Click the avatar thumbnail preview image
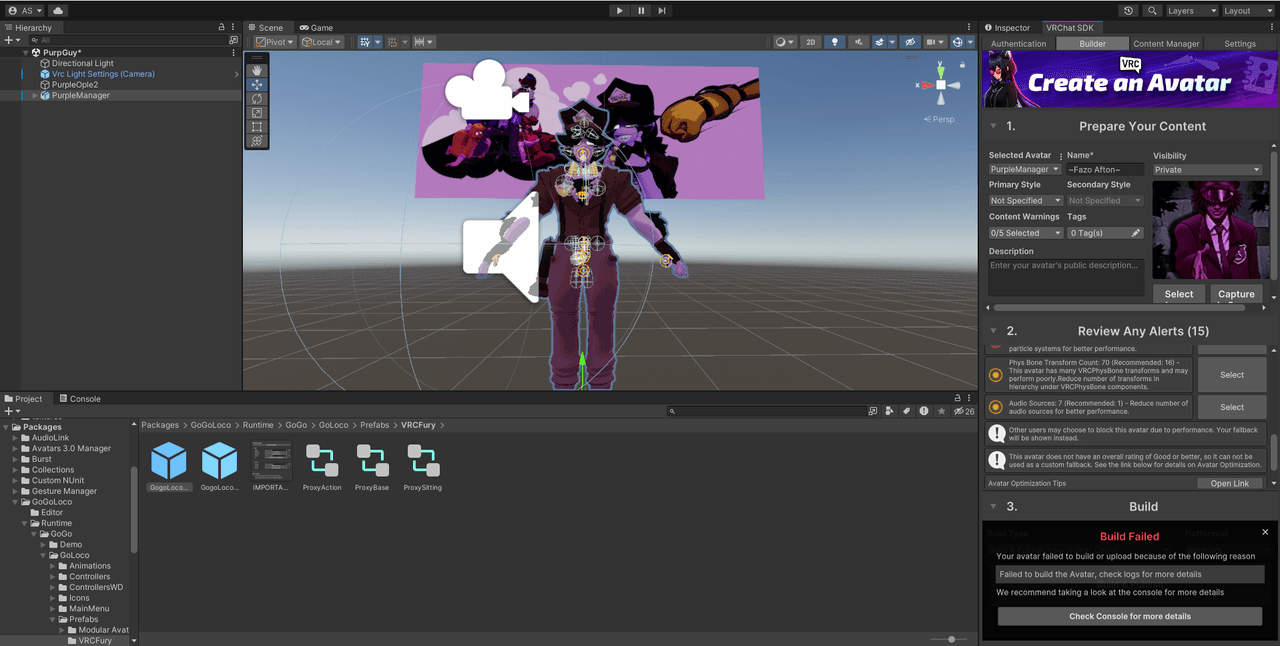Image resolution: width=1280 pixels, height=646 pixels. click(1208, 229)
